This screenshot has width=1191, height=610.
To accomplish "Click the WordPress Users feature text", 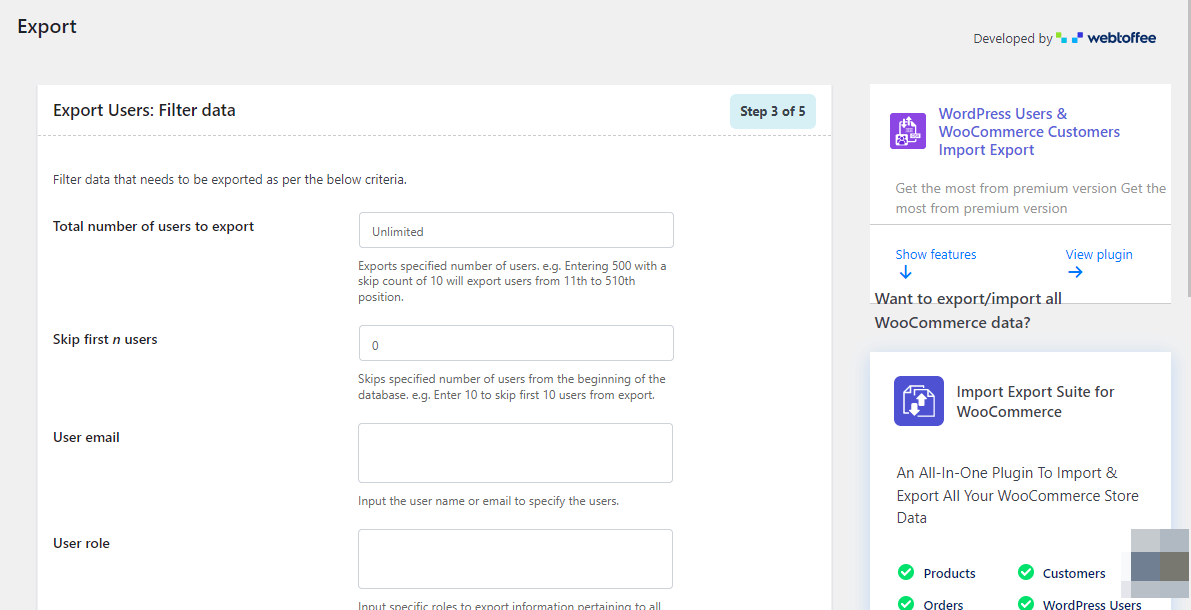I will [x=1092, y=605].
